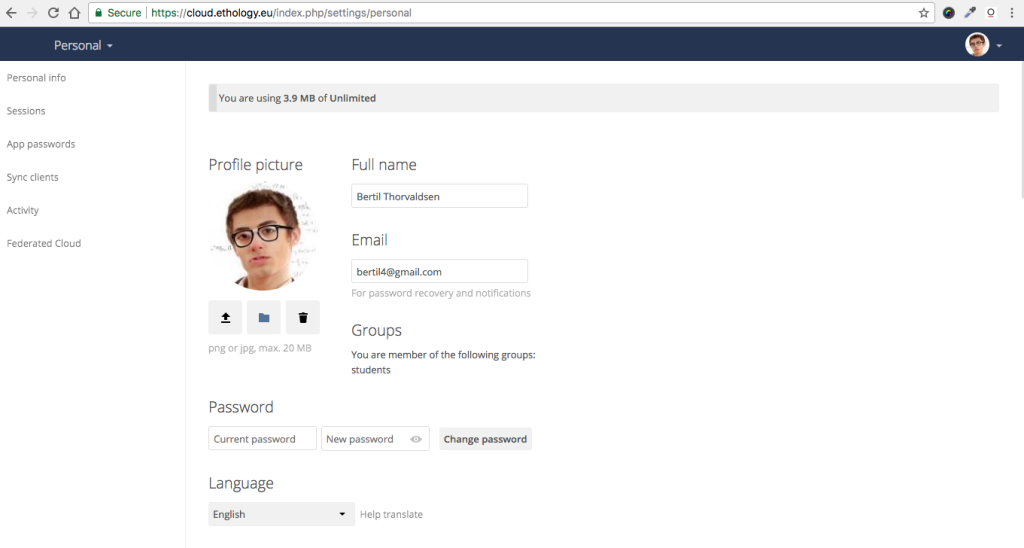Screen dimensions: 1024x548
Task: Go to the browser home icon
Action: (x=74, y=12)
